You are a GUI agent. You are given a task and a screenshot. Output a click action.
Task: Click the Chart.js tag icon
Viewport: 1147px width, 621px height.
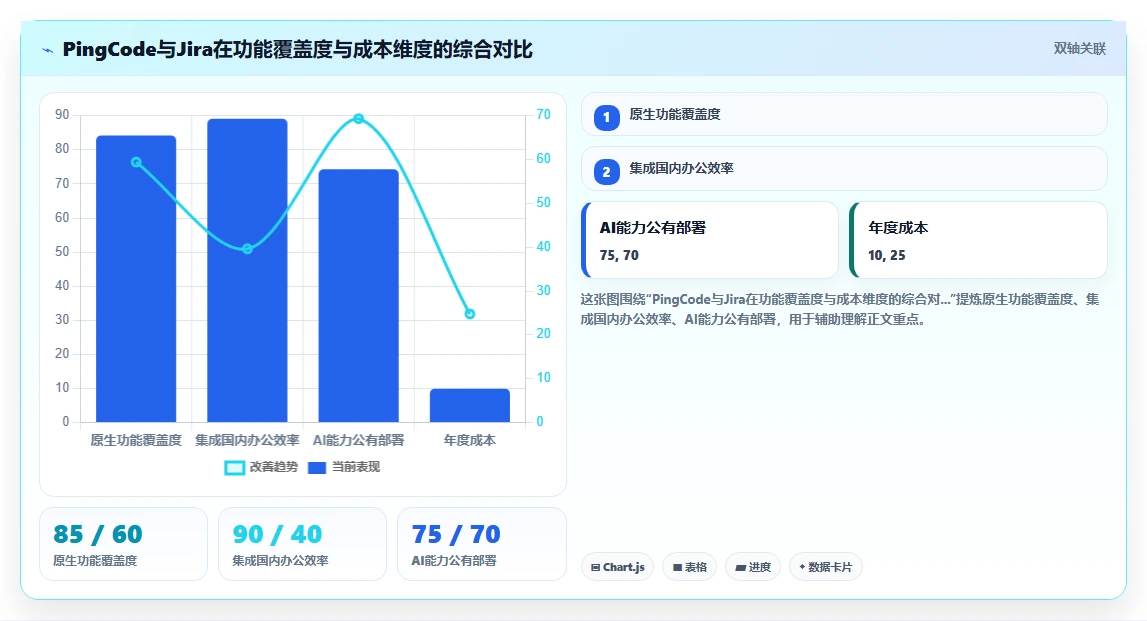(x=595, y=568)
